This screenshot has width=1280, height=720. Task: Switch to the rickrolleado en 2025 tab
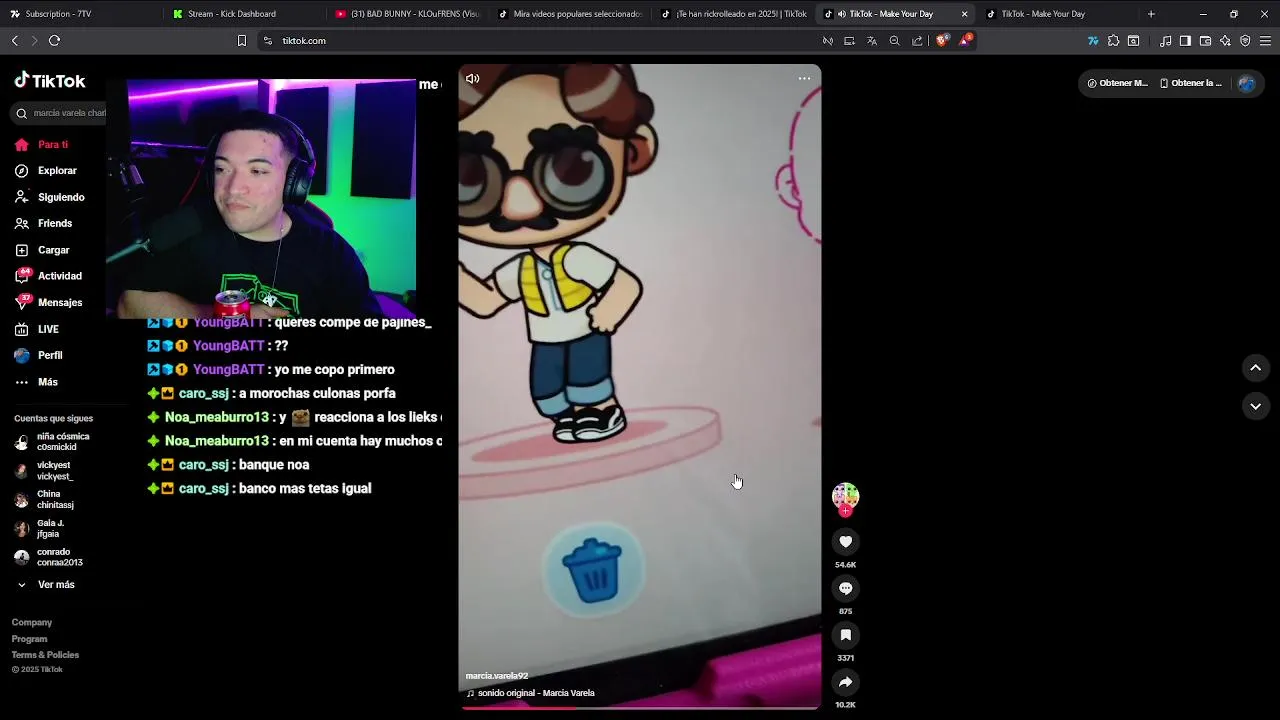pyautogui.click(x=733, y=14)
